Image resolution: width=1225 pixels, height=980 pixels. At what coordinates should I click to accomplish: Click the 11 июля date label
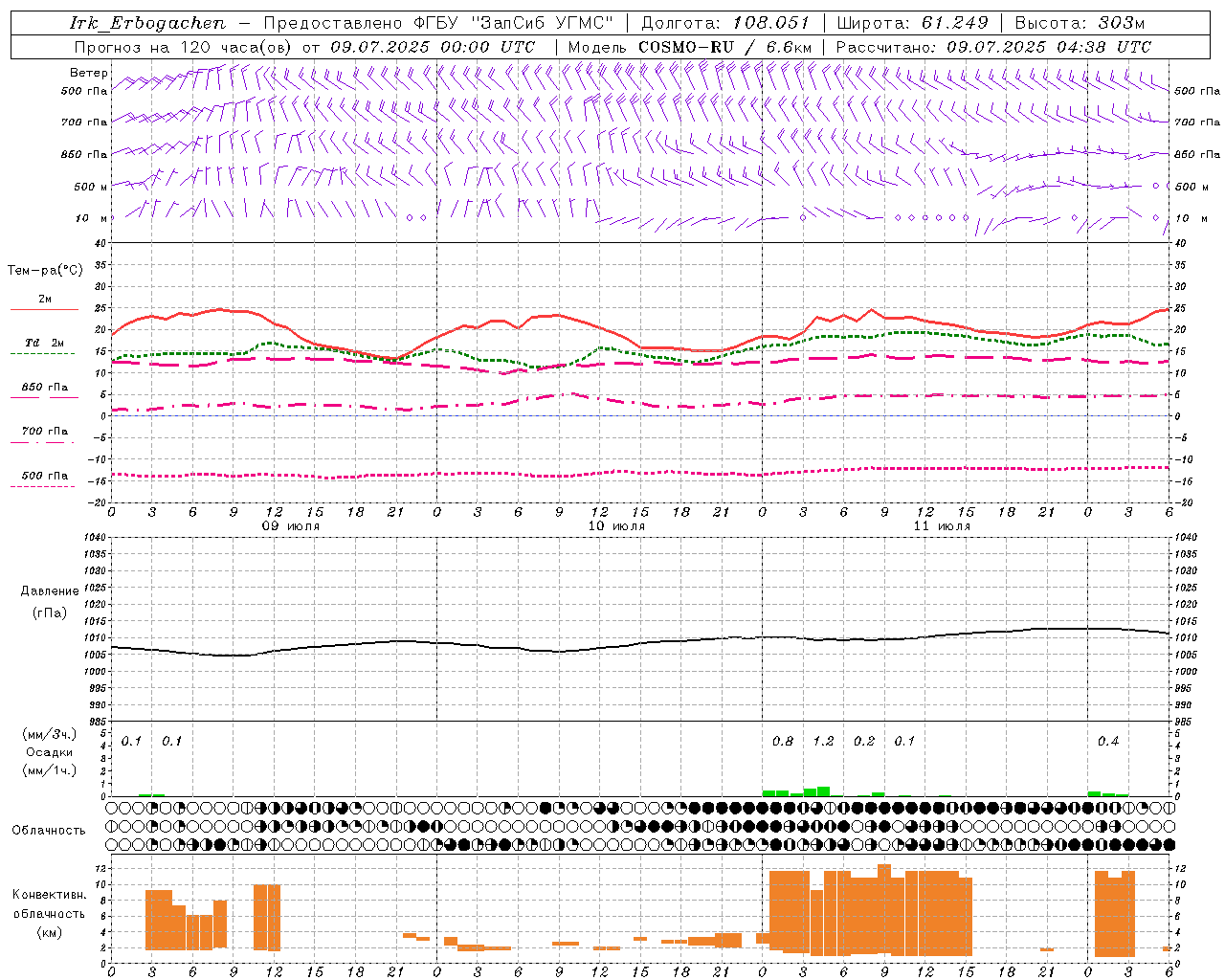click(x=942, y=526)
